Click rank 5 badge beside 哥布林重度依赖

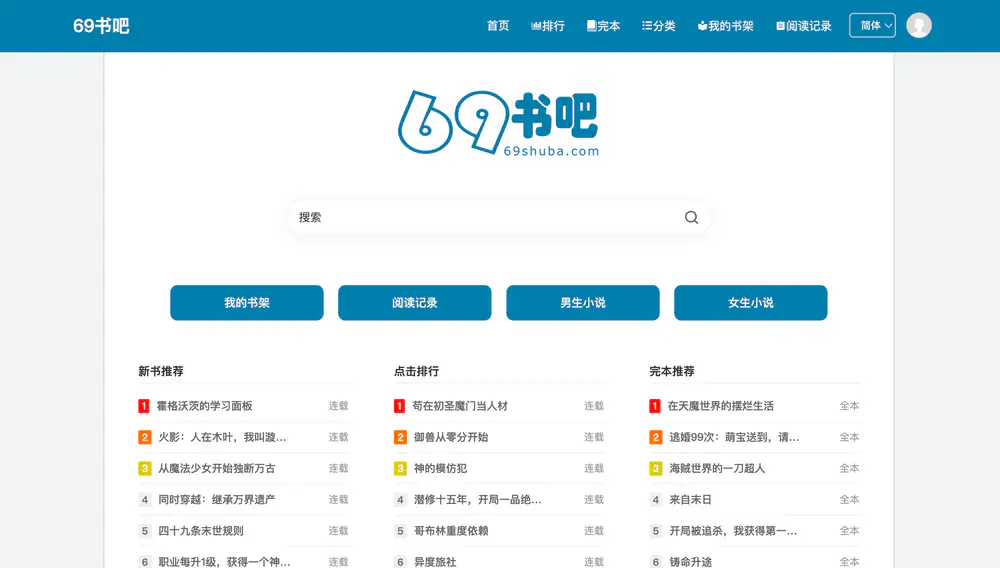point(400,531)
